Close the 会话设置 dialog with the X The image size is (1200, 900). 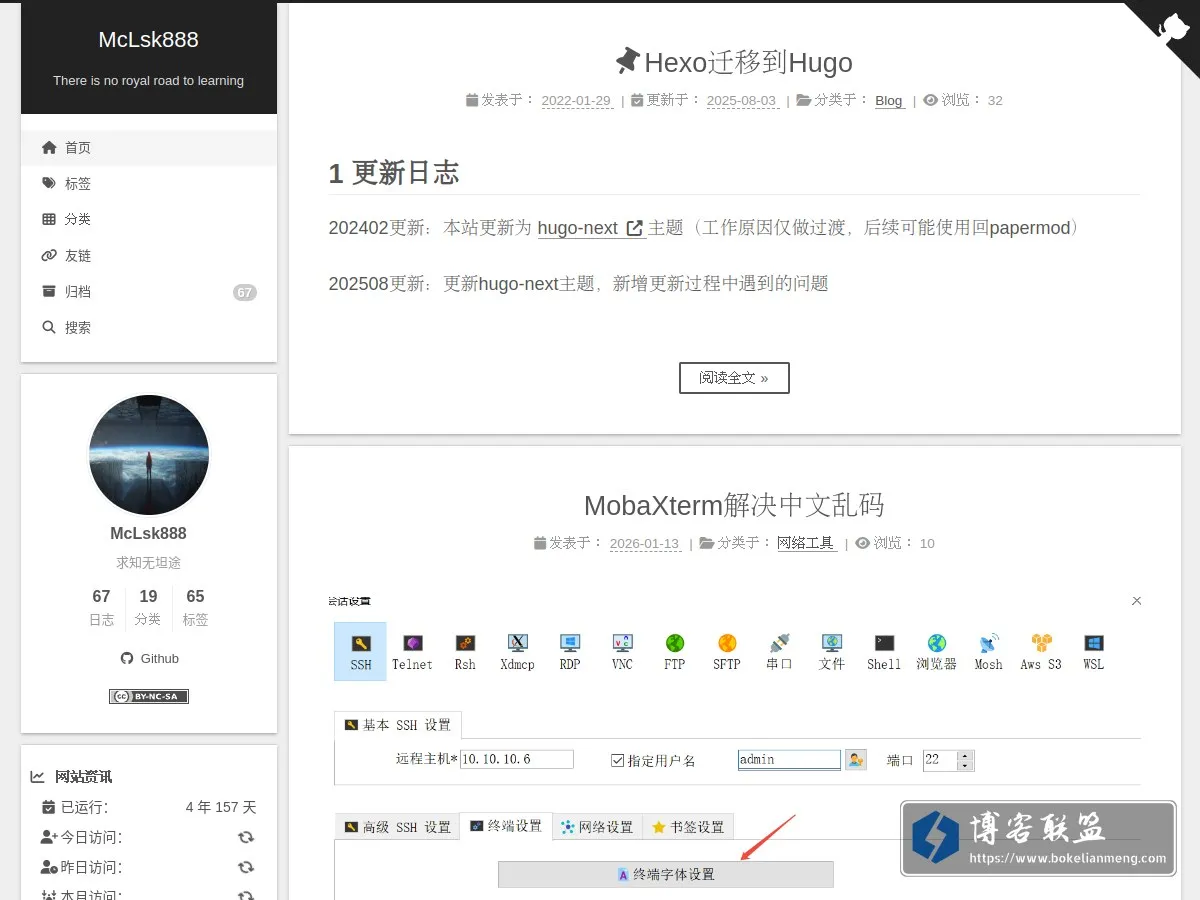tap(1136, 601)
